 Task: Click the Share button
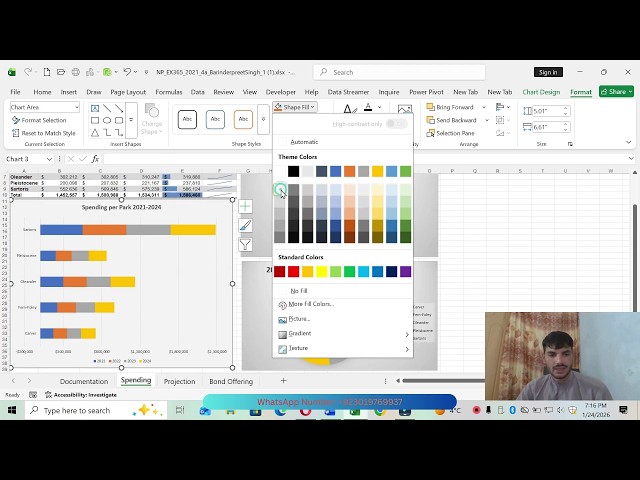[616, 92]
